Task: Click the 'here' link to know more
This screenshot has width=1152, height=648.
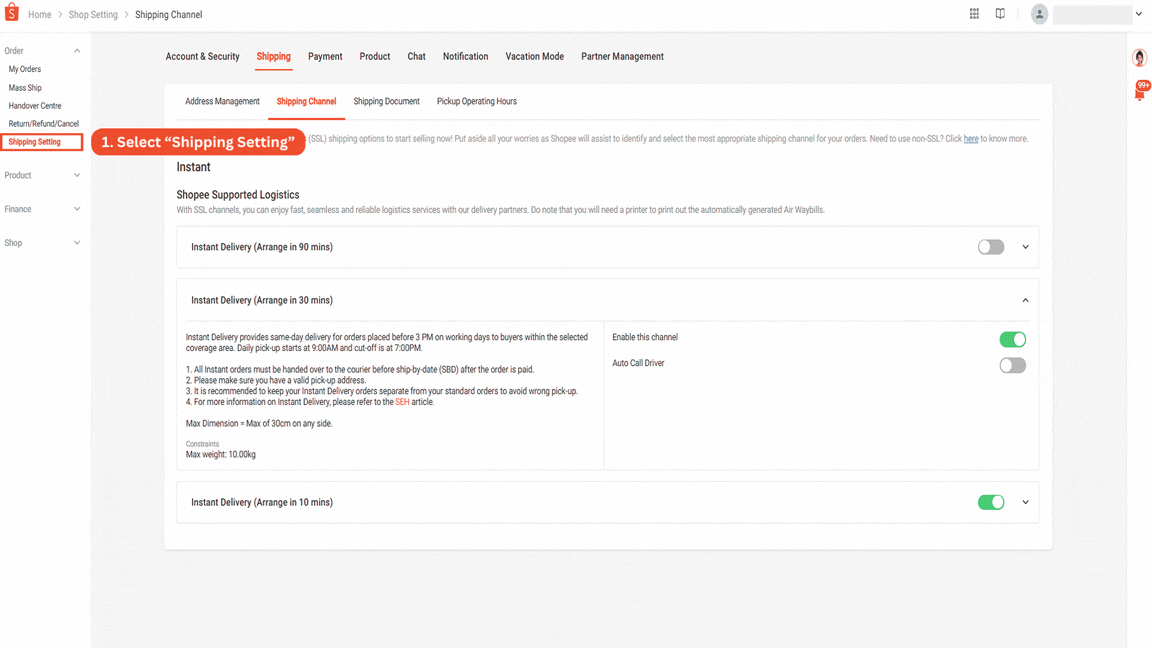Action: click(x=971, y=139)
